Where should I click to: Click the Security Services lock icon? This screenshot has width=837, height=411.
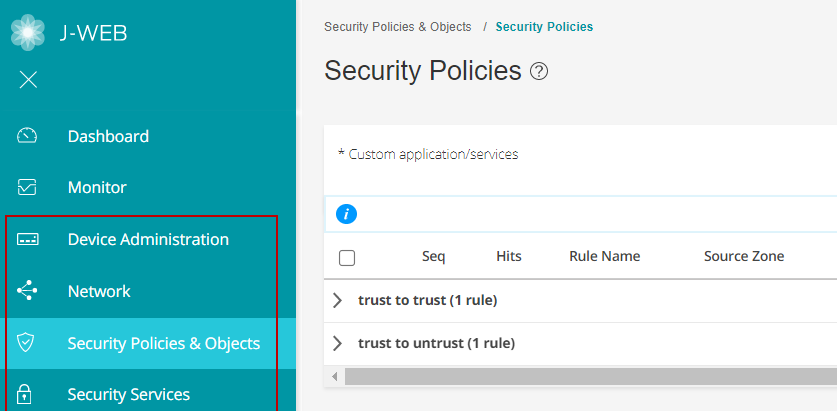coord(27,395)
